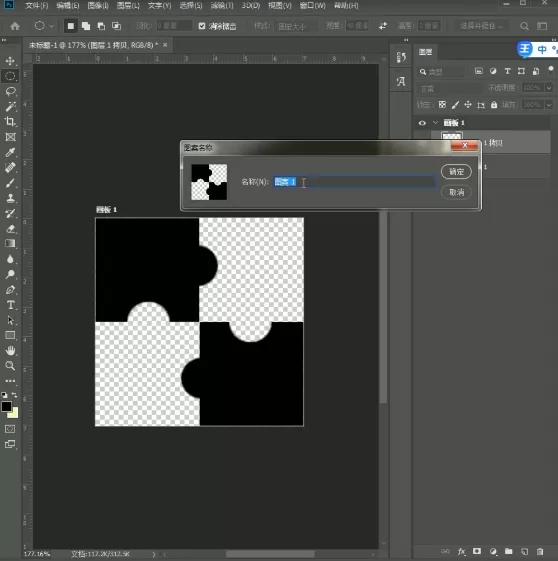Select the Eyedropper tool
Viewport: 558px width, 561px height.
[x=10, y=152]
